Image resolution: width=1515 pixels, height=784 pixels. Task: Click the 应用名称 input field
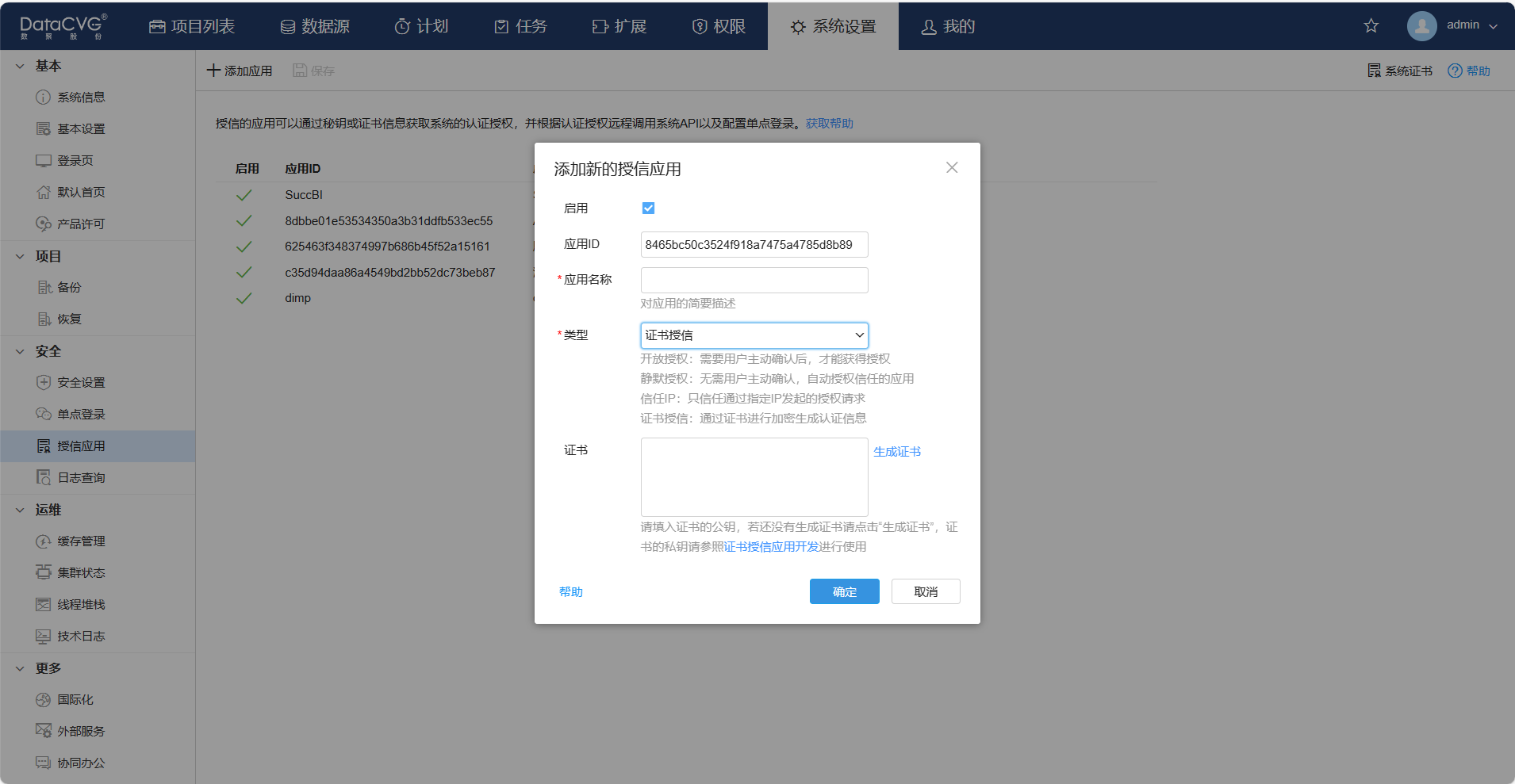(754, 280)
